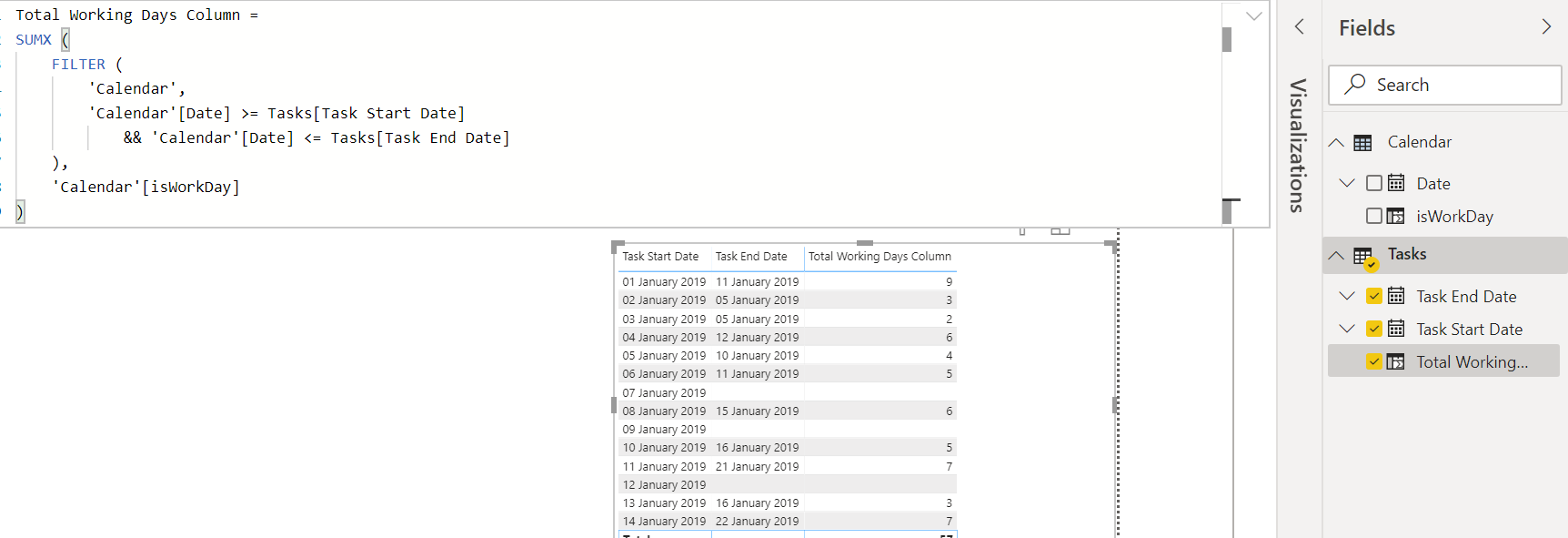Click the Search field in Fields pane

click(x=1445, y=85)
